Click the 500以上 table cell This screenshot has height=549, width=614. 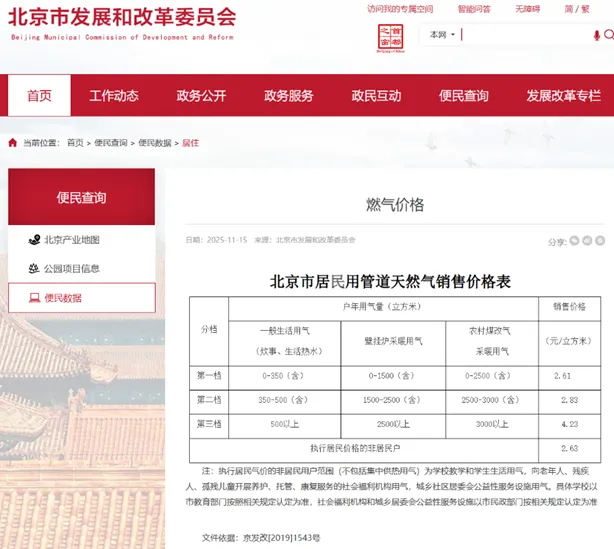point(285,424)
